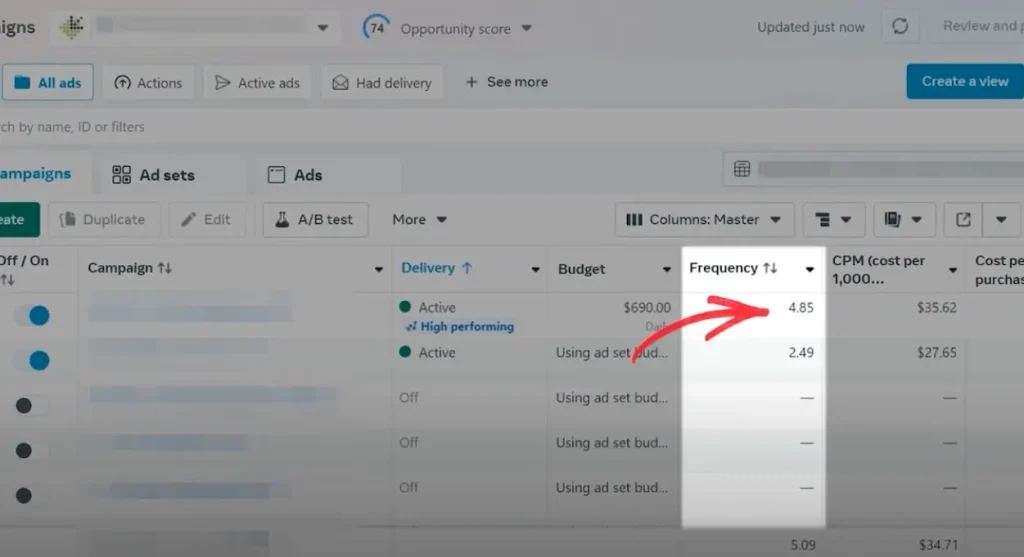Switch to the Campaigns tab
The height and width of the screenshot is (557, 1024).
click(36, 174)
